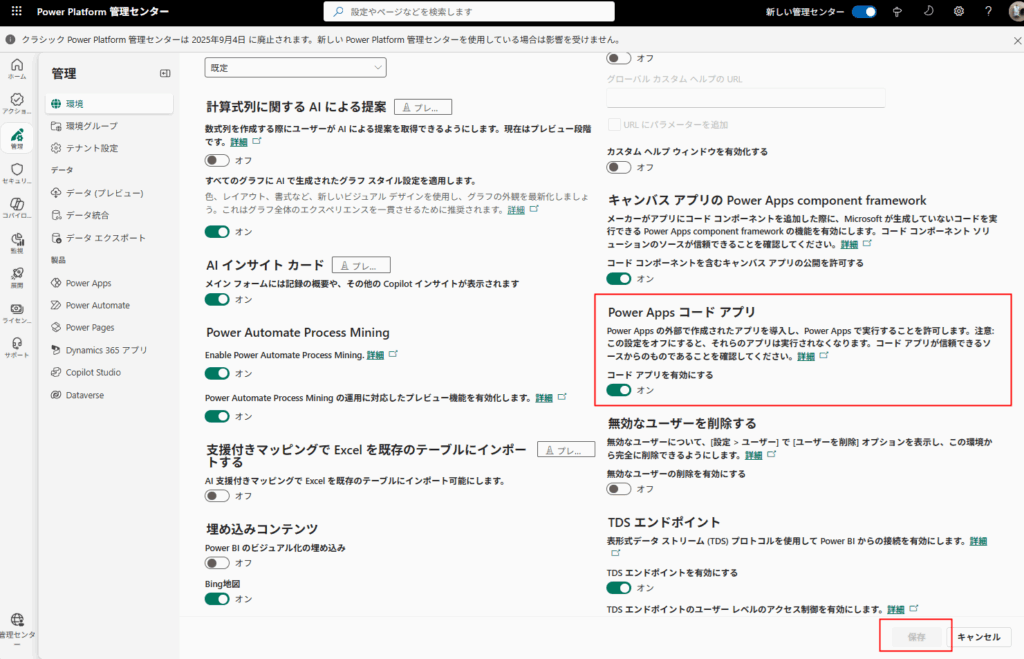Open the 管理 icon in left rail
The width and height of the screenshot is (1024, 659).
tap(17, 138)
